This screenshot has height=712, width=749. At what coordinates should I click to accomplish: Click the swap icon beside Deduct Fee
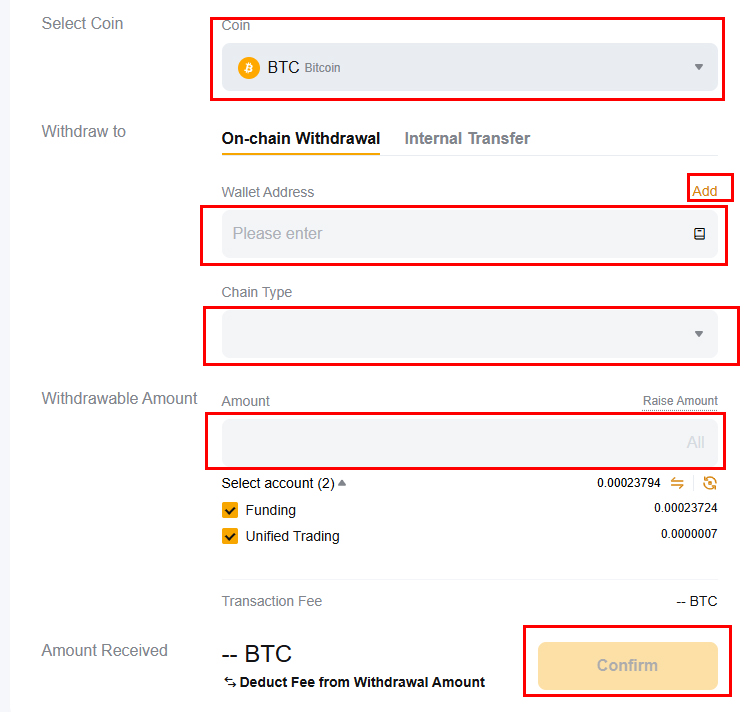pyautogui.click(x=229, y=682)
